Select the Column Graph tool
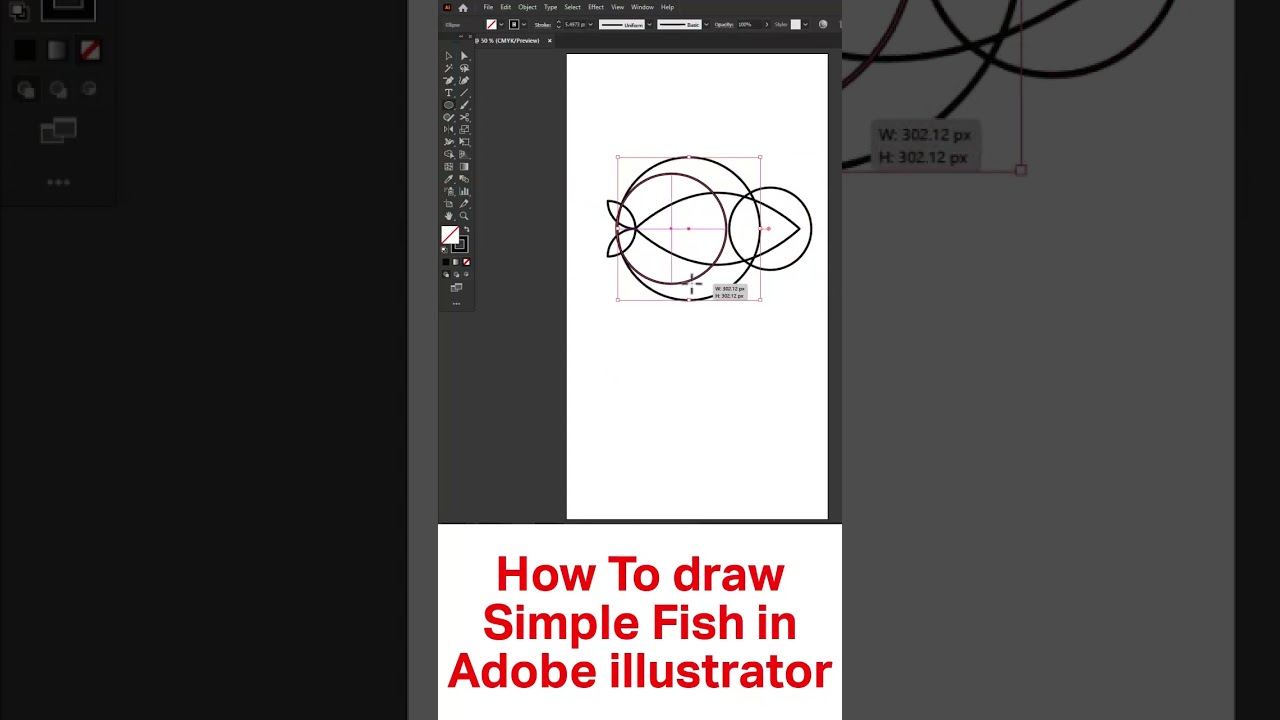The width and height of the screenshot is (1280, 720). point(464,191)
